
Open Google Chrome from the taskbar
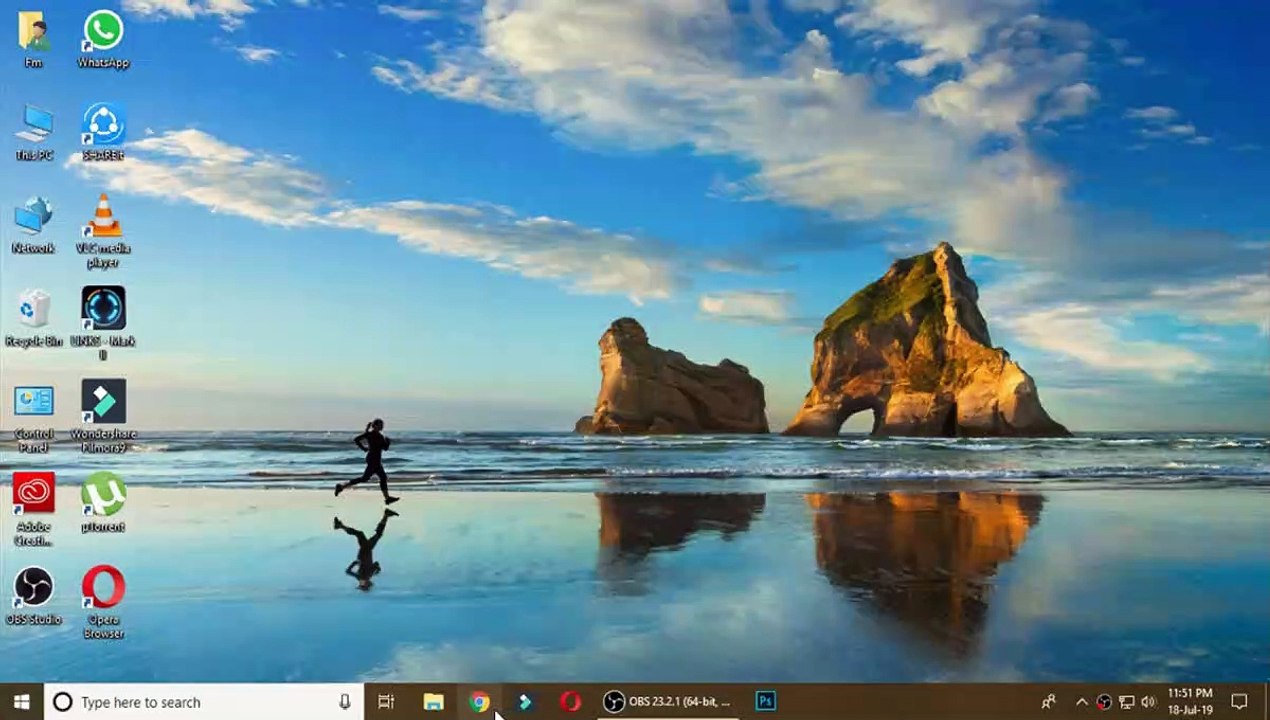tap(479, 702)
